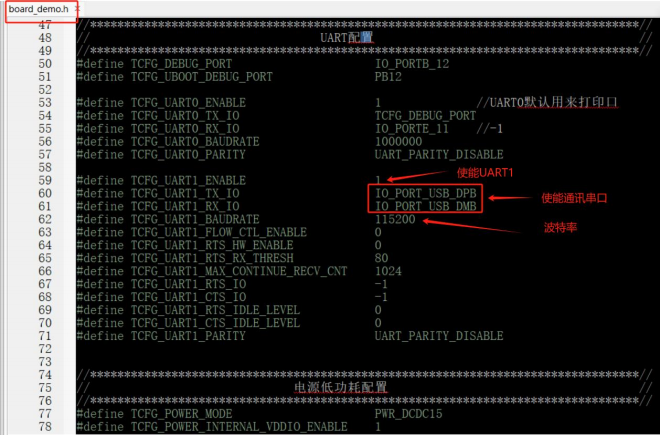Click the TCFG_UART1_RTS_RX_THRESH macro name
660x435 pixels.
coord(212,258)
